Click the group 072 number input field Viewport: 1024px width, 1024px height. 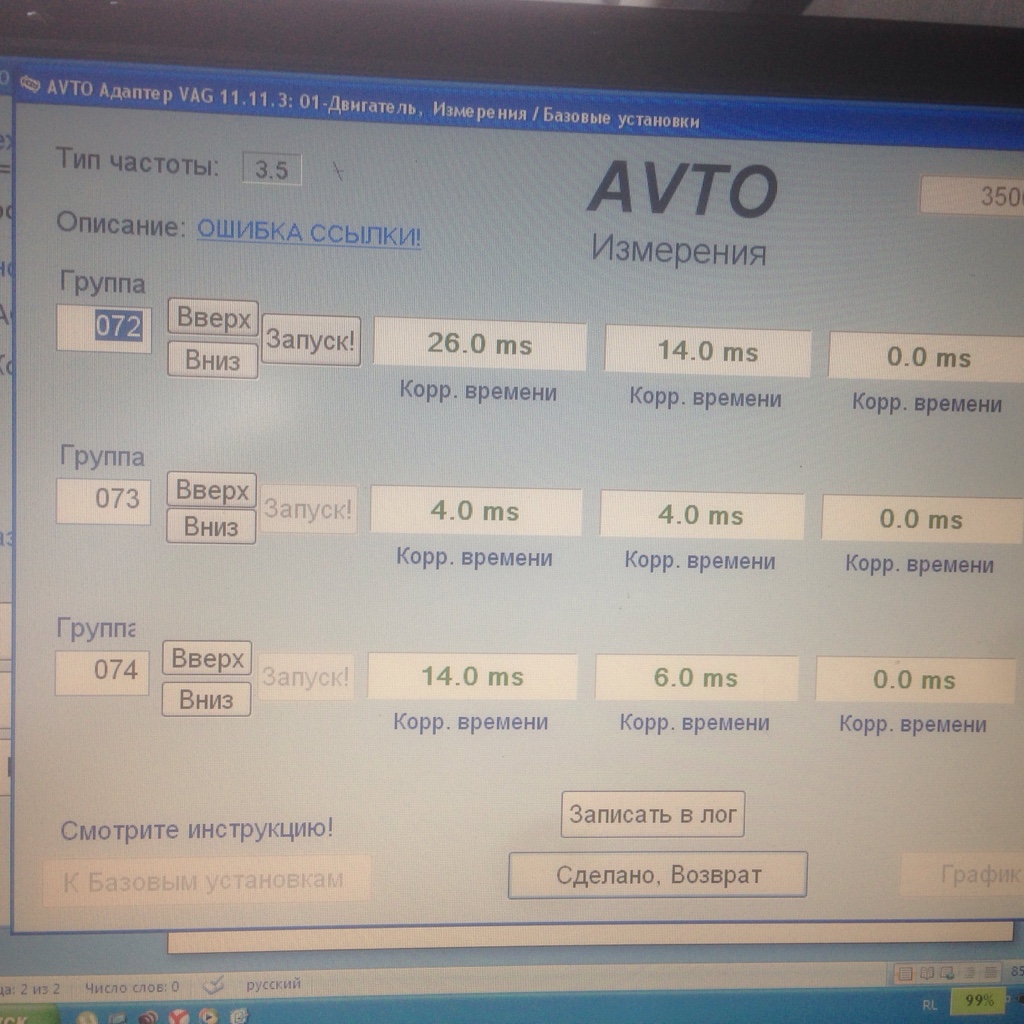click(104, 328)
